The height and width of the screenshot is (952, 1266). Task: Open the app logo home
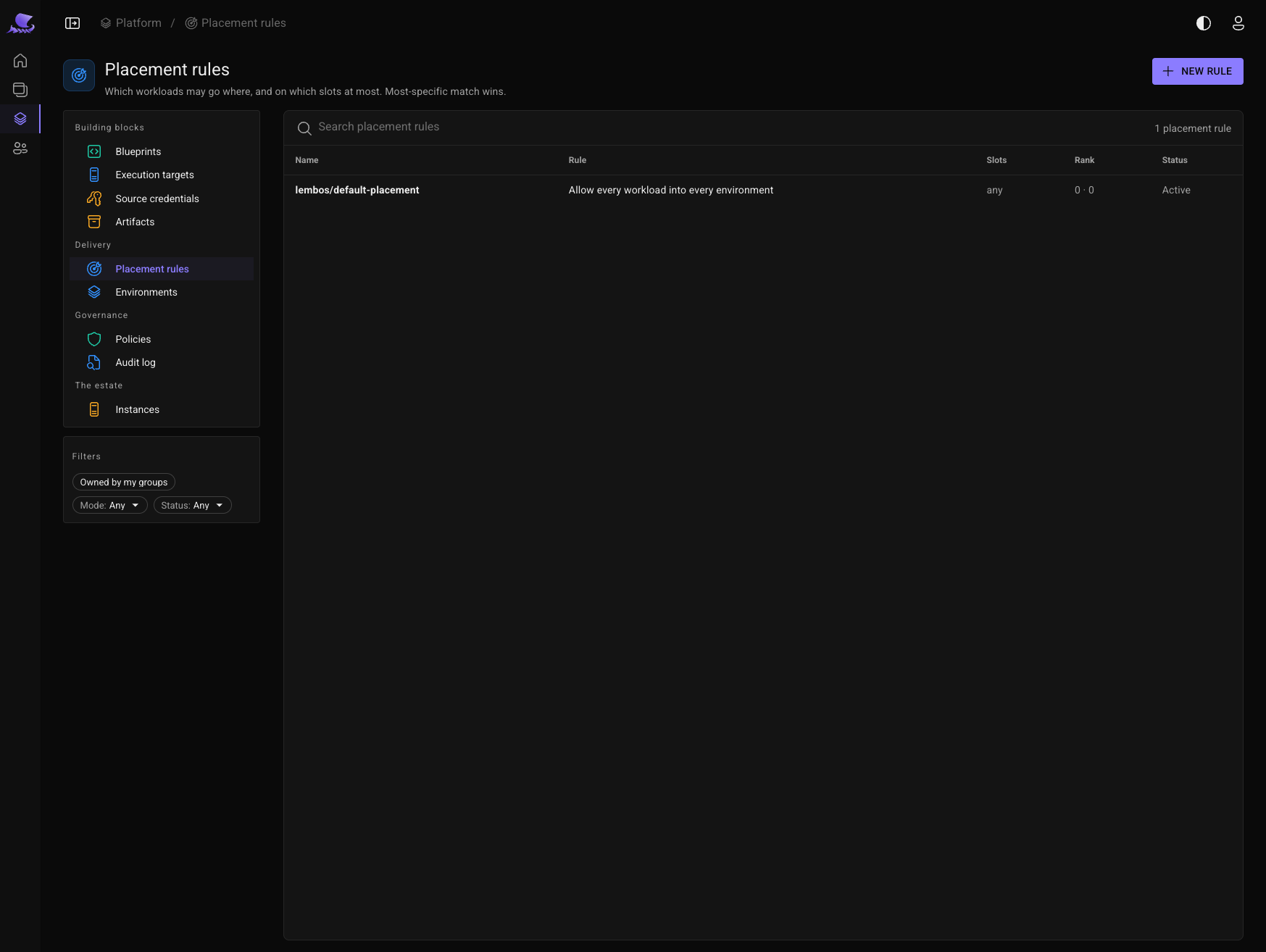pos(21,23)
